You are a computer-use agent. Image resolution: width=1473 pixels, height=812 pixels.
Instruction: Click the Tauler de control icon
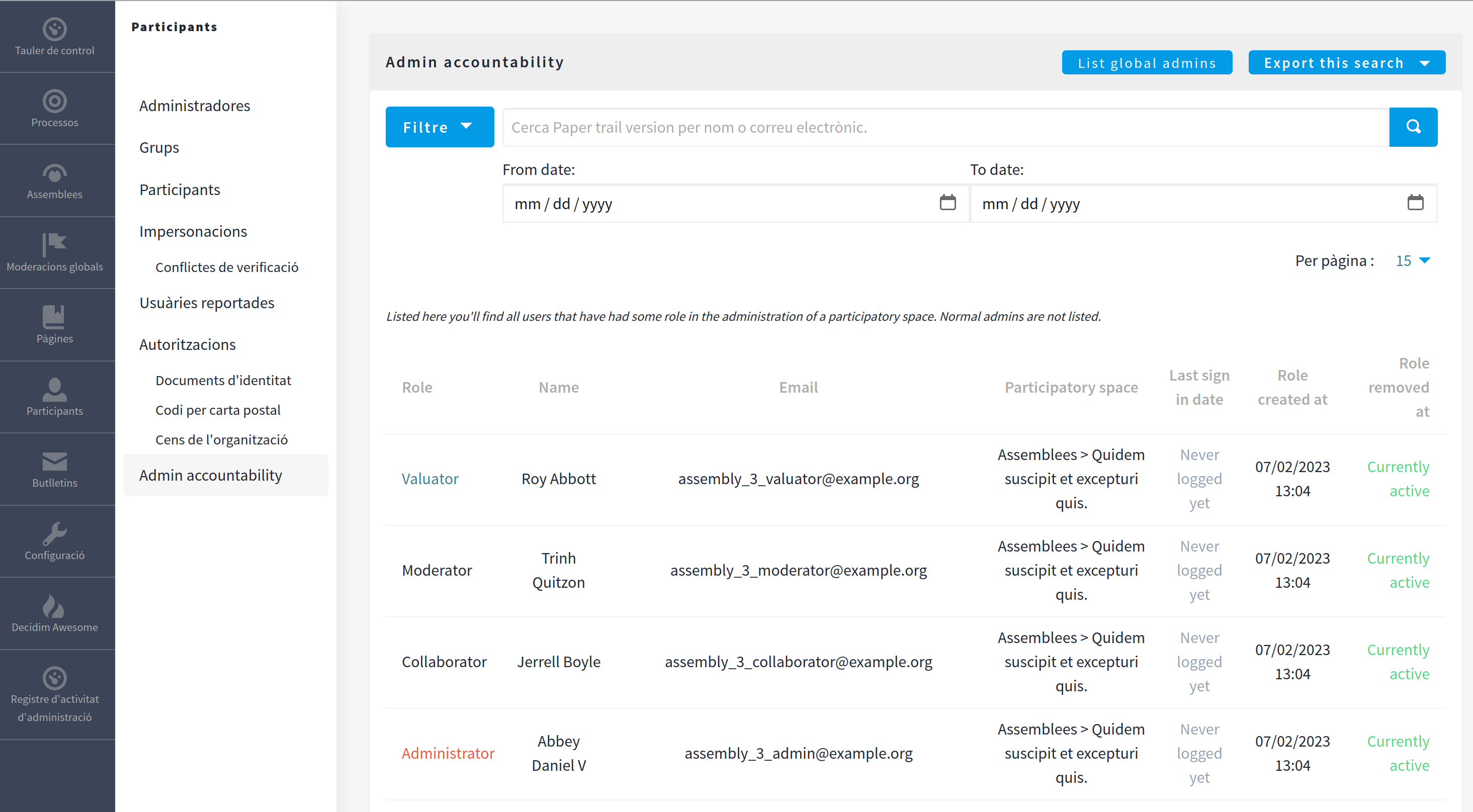tap(55, 28)
